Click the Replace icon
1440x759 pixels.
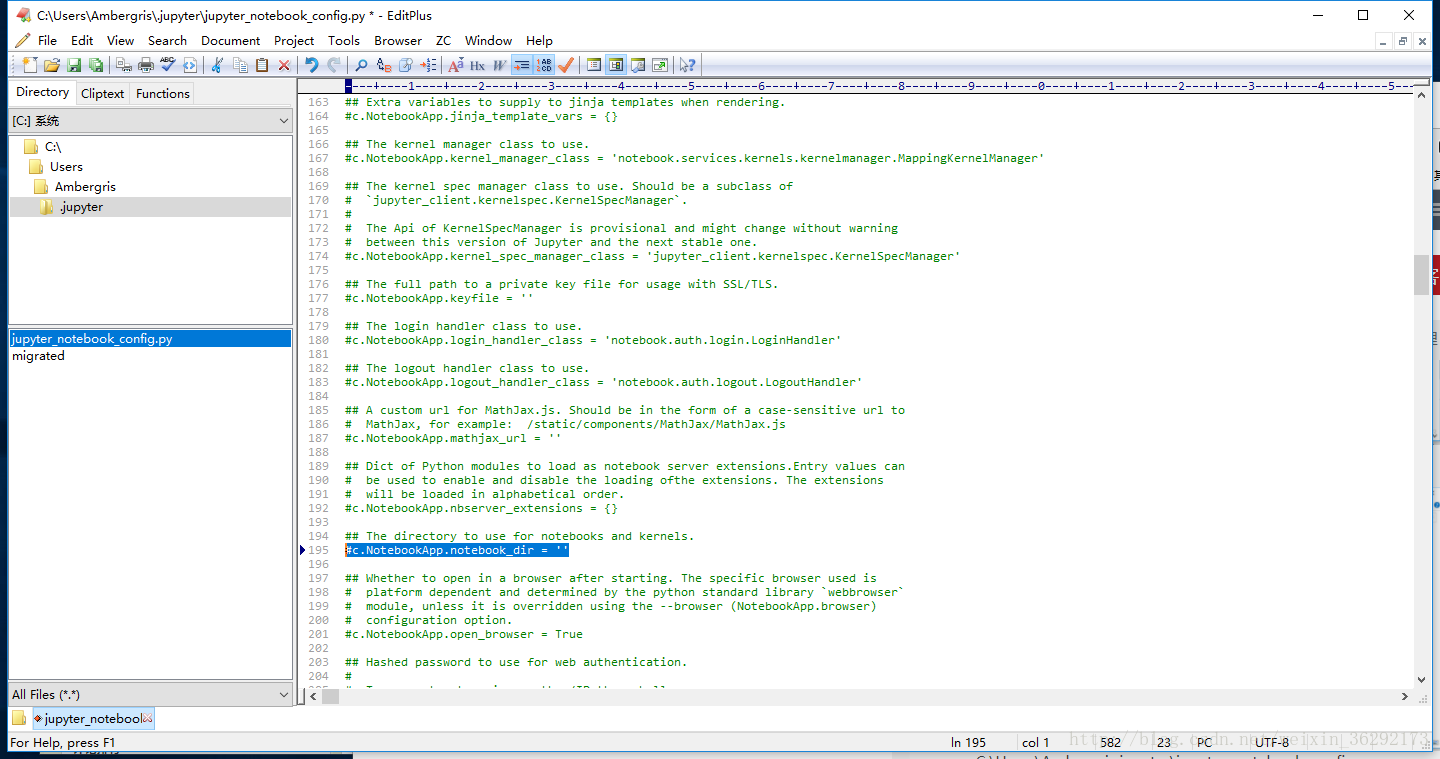[x=384, y=65]
